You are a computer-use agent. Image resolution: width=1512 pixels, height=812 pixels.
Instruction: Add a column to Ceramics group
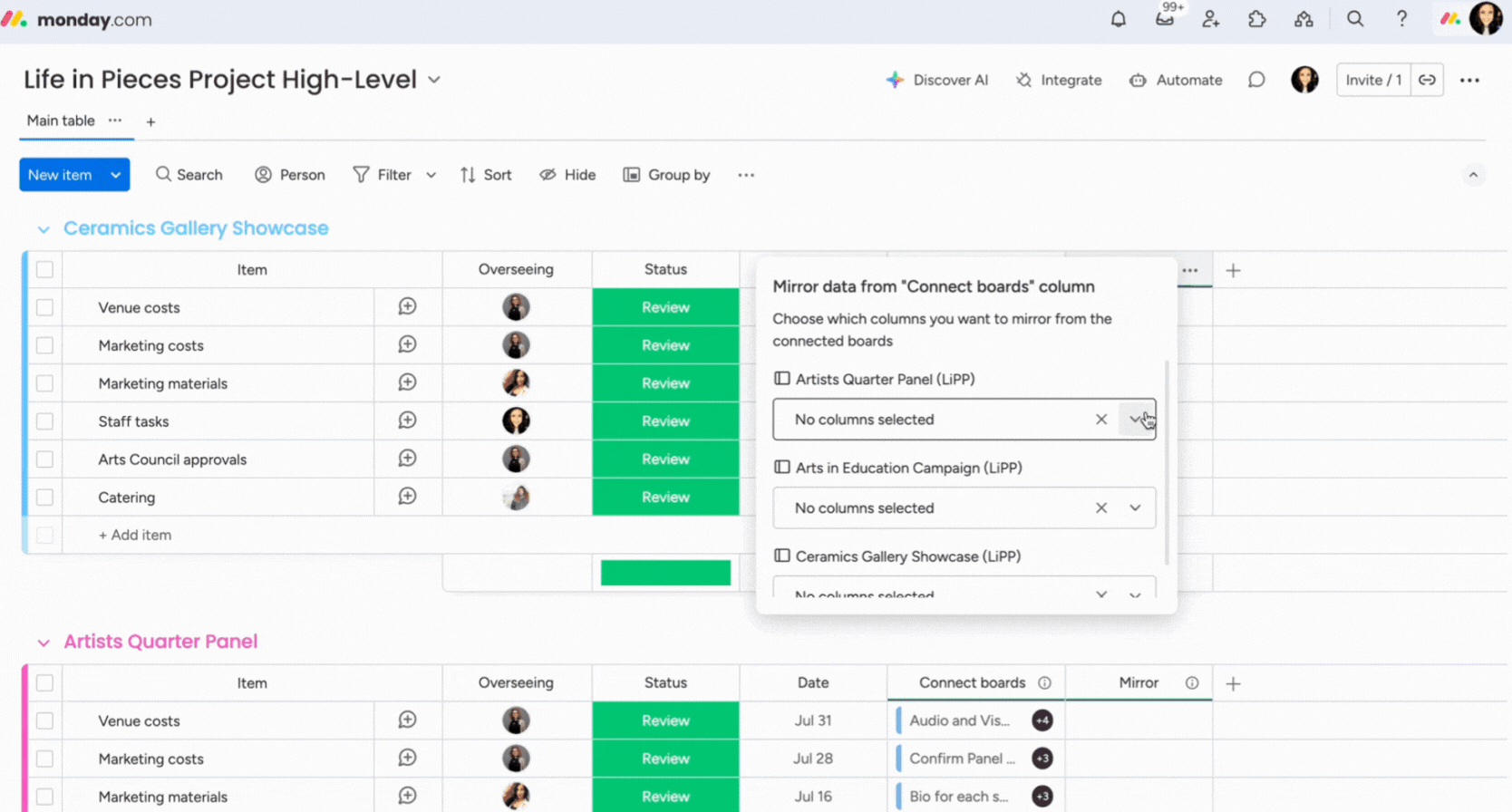pyautogui.click(x=1233, y=270)
